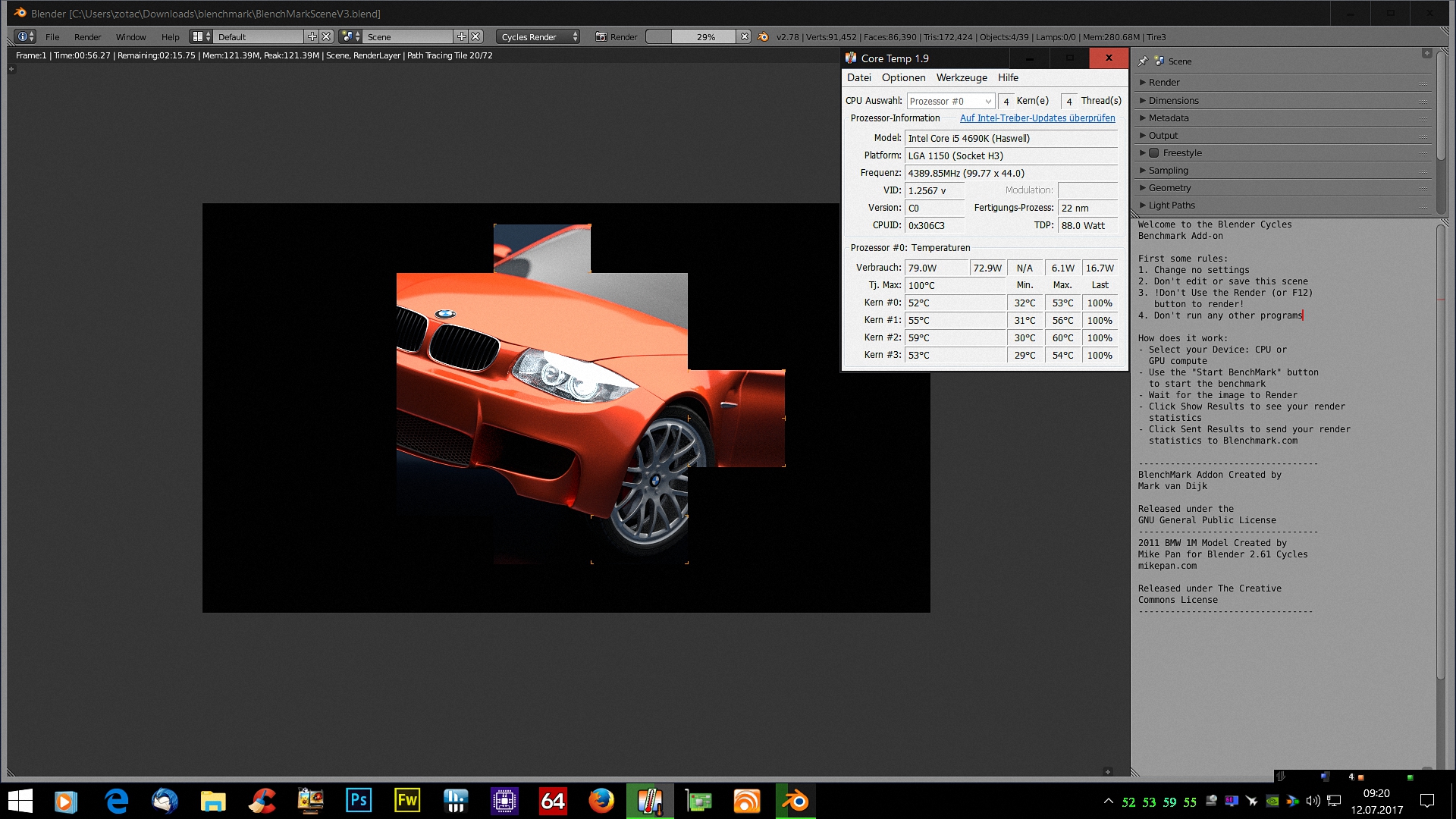1456x819 pixels.
Task: Delete the current scene with X icon
Action: pos(475,36)
